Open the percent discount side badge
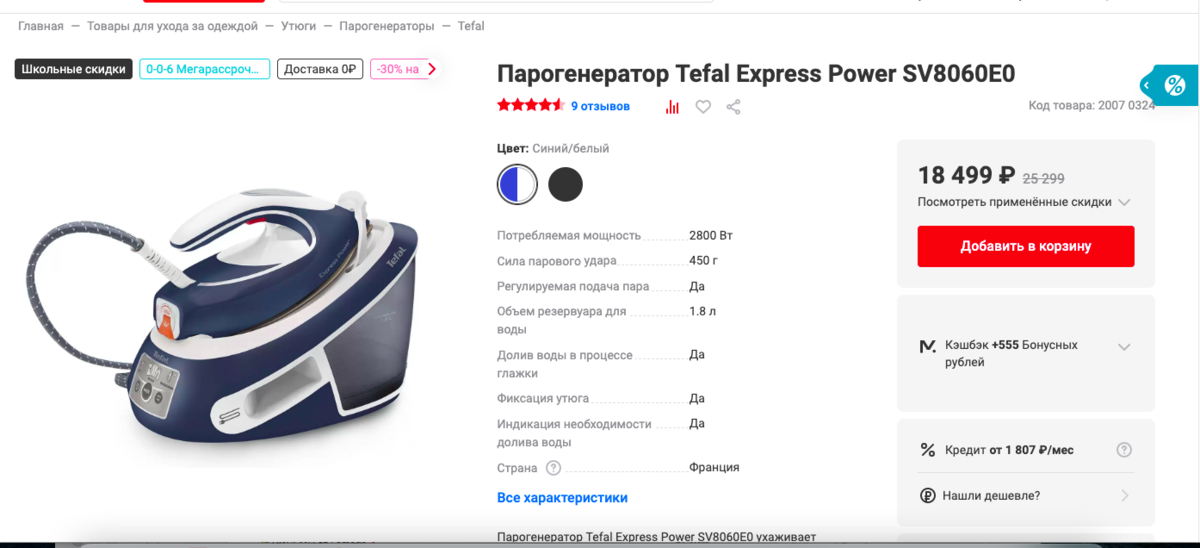Viewport: 1200px width, 548px height. (1172, 86)
